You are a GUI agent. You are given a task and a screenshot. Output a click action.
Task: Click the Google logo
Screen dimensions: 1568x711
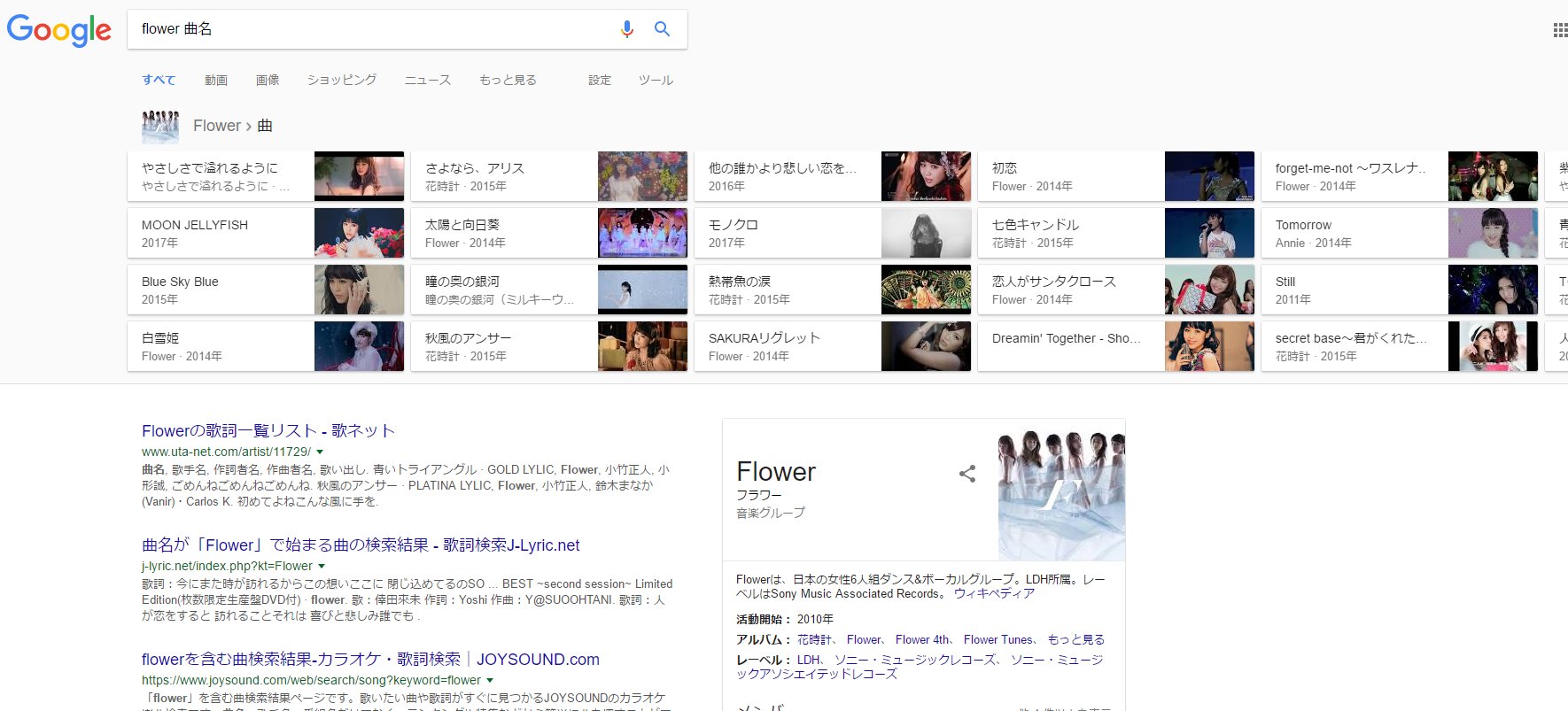tap(58, 30)
